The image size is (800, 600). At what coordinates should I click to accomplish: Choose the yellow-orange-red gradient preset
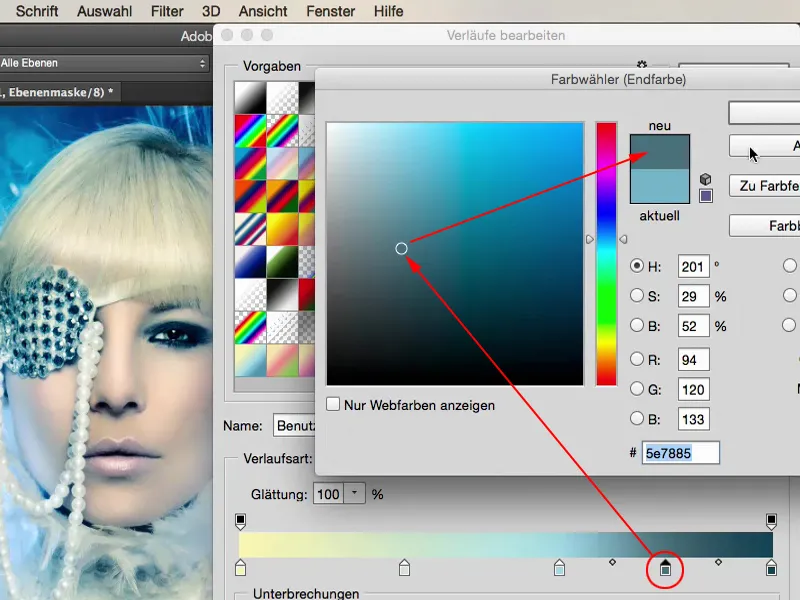(x=282, y=229)
